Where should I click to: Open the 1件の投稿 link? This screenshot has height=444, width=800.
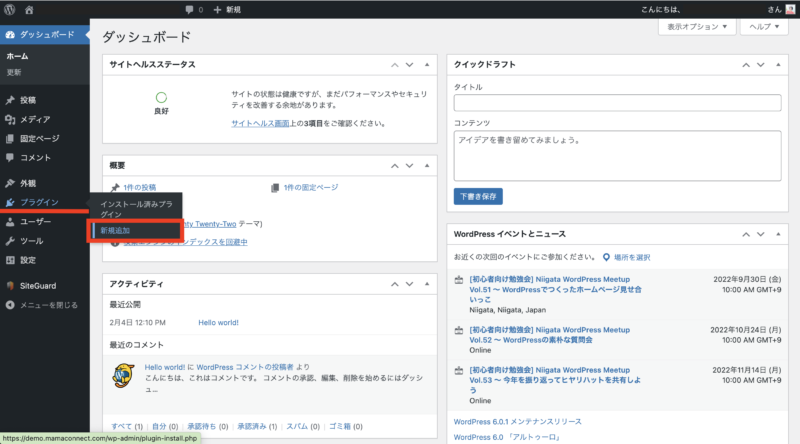pos(140,188)
